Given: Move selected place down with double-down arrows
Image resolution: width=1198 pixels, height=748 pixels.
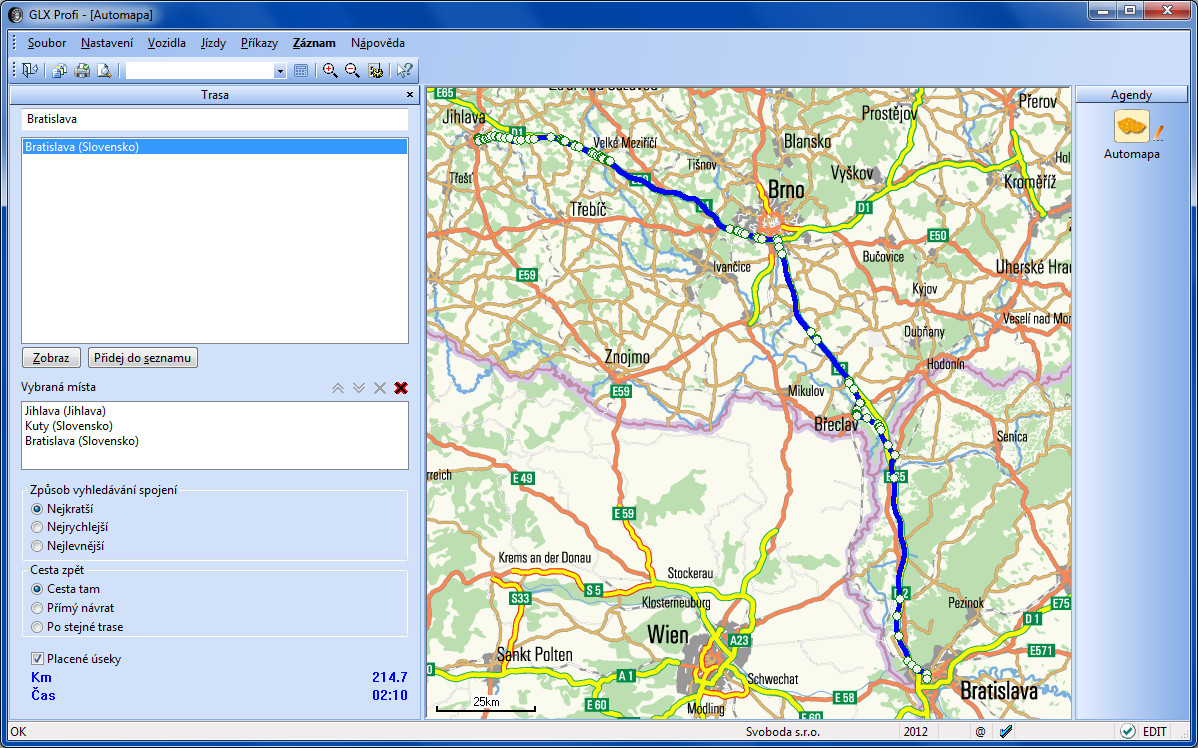Looking at the screenshot, I should (x=358, y=388).
